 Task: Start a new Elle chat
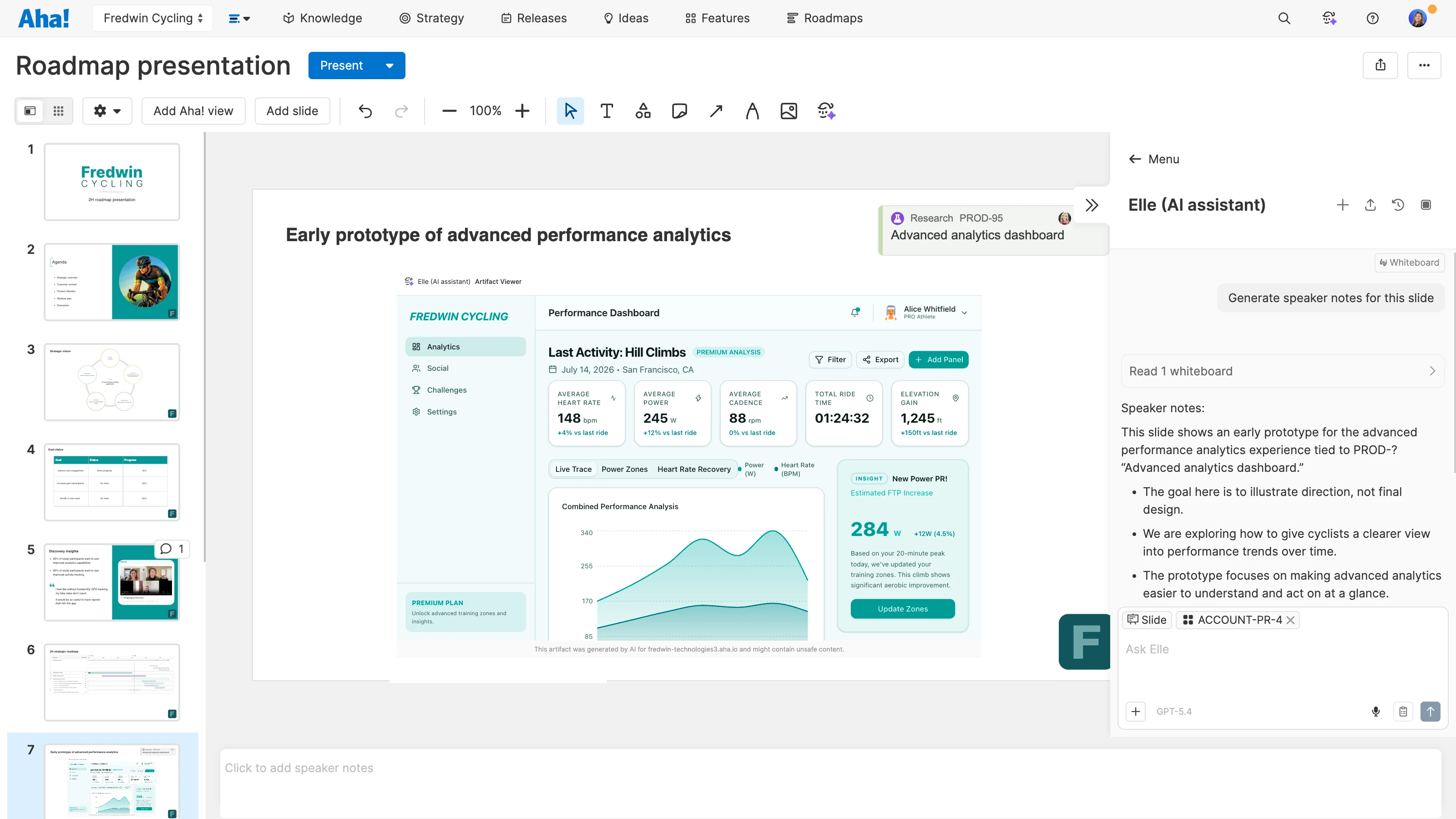coord(1342,205)
